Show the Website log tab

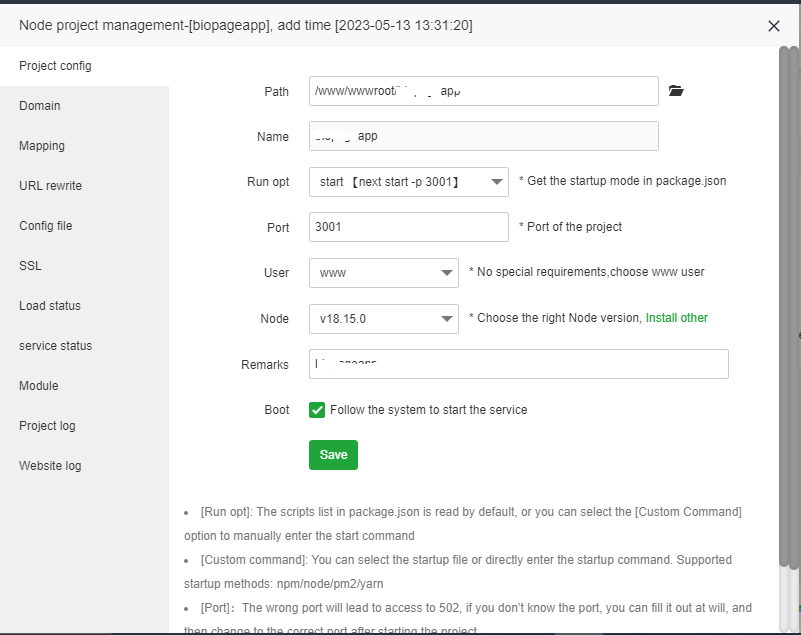pyautogui.click(x=50, y=466)
